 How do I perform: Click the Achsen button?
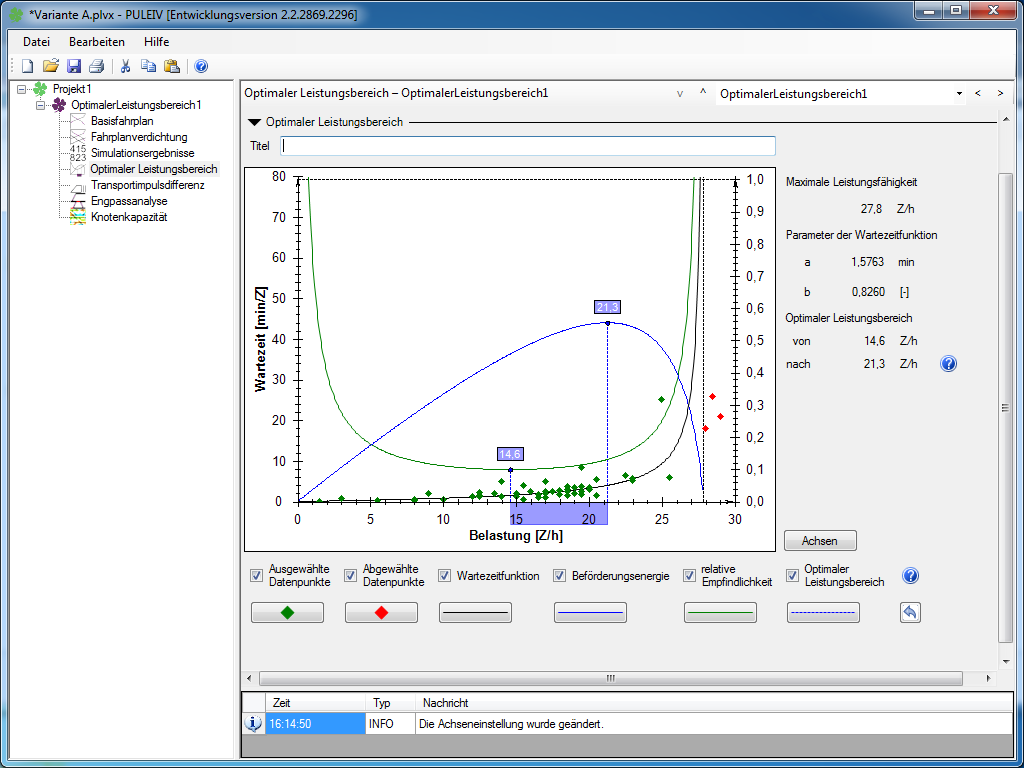[x=820, y=541]
